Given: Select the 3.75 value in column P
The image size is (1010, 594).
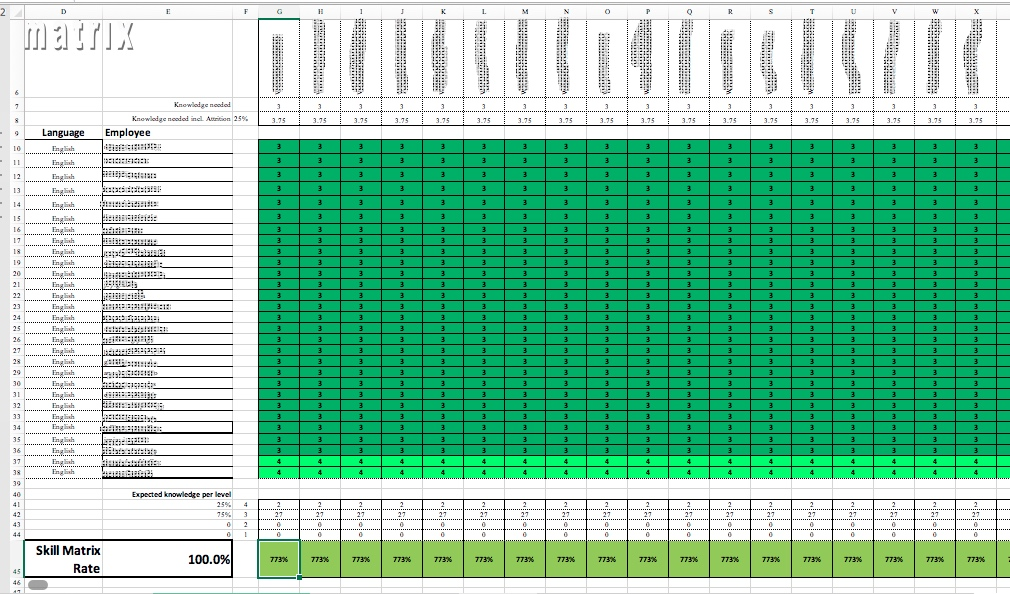Looking at the screenshot, I should [x=647, y=120].
